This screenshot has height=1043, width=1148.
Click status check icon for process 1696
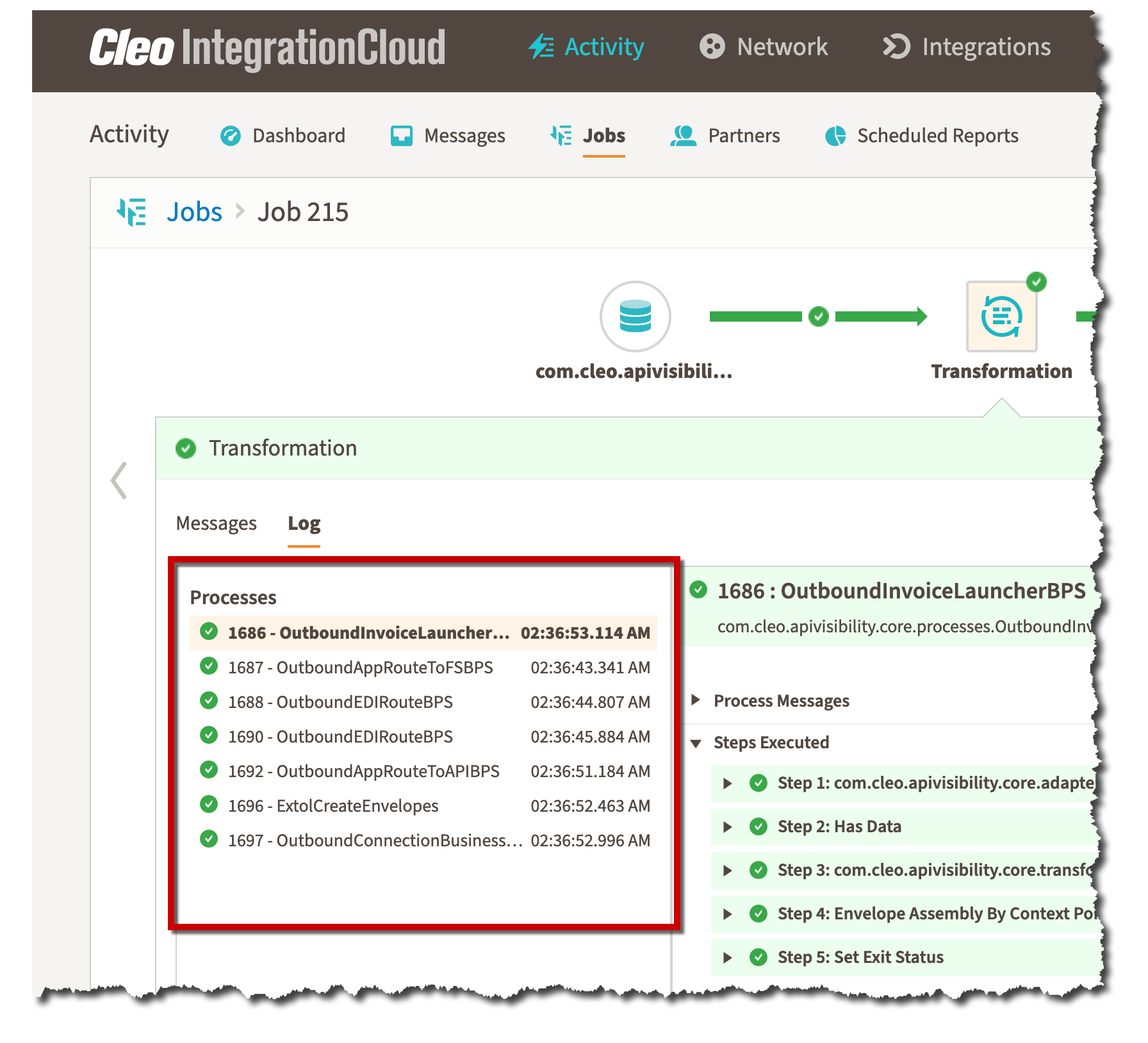[x=209, y=805]
